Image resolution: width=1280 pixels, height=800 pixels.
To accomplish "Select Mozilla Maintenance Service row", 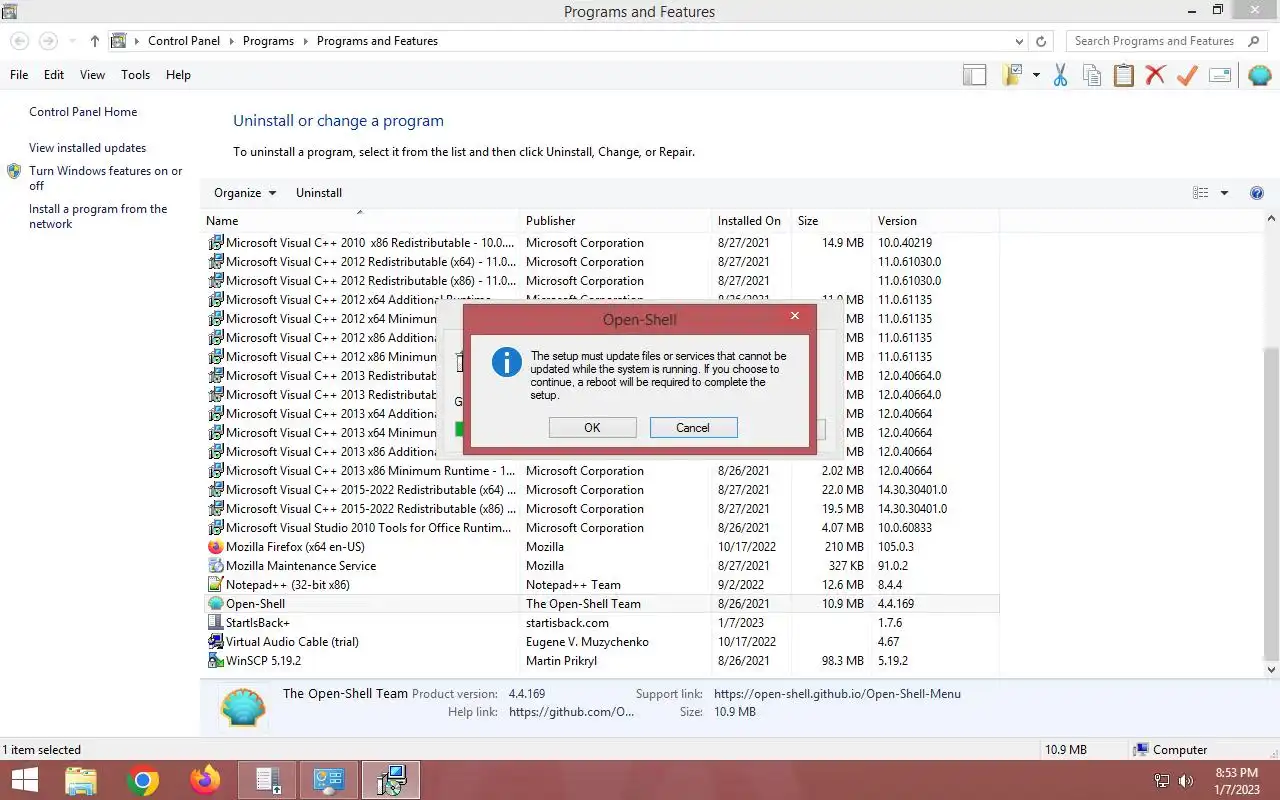I will click(x=600, y=566).
